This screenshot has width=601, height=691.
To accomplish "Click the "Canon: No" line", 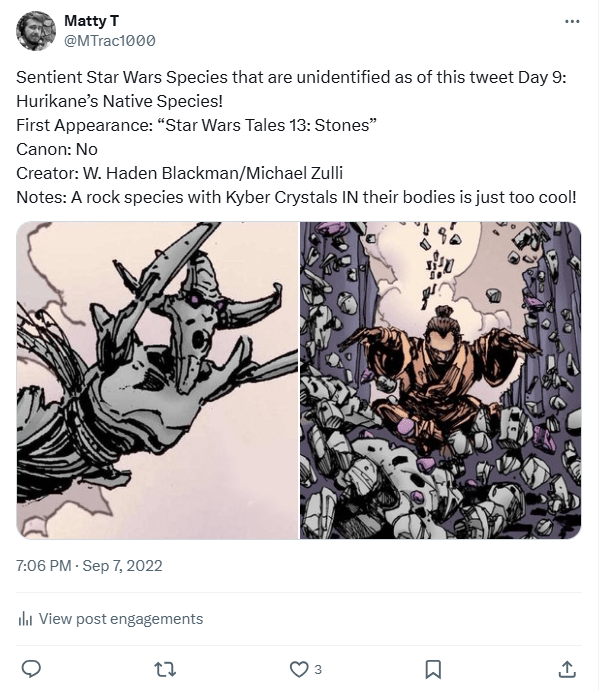I will pyautogui.click(x=57, y=149).
